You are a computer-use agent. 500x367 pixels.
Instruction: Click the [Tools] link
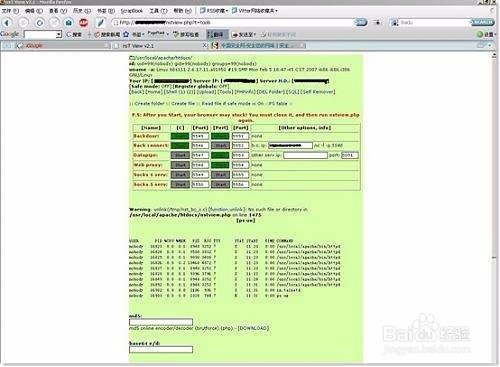pyautogui.click(x=226, y=92)
